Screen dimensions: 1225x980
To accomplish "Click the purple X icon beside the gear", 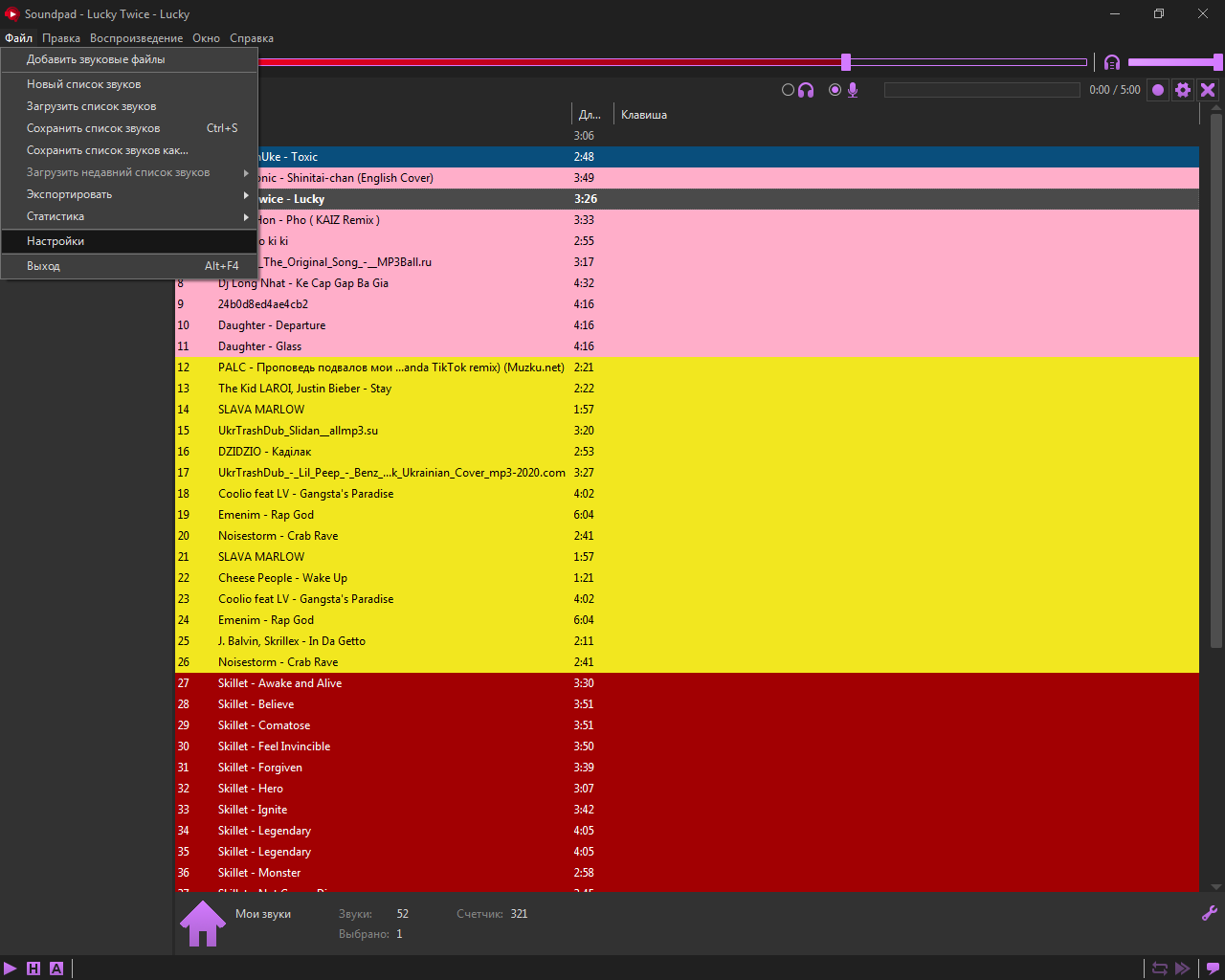I will (1208, 90).
